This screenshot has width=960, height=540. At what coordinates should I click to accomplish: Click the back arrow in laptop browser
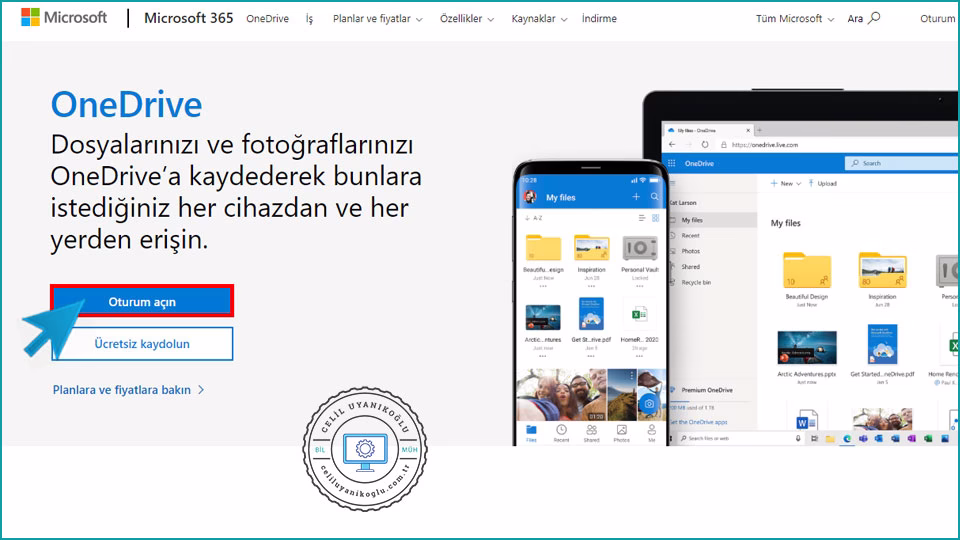(x=672, y=144)
